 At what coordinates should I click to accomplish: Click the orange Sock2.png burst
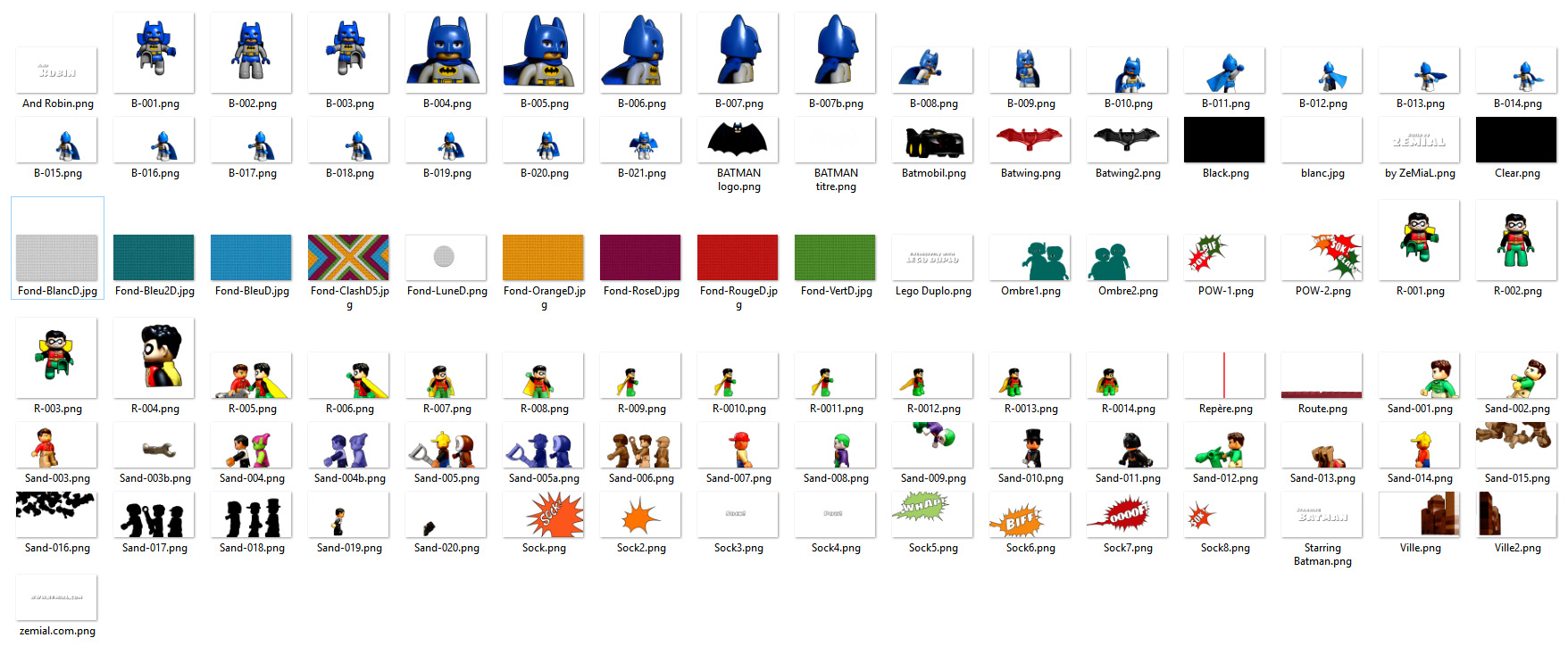(x=641, y=515)
